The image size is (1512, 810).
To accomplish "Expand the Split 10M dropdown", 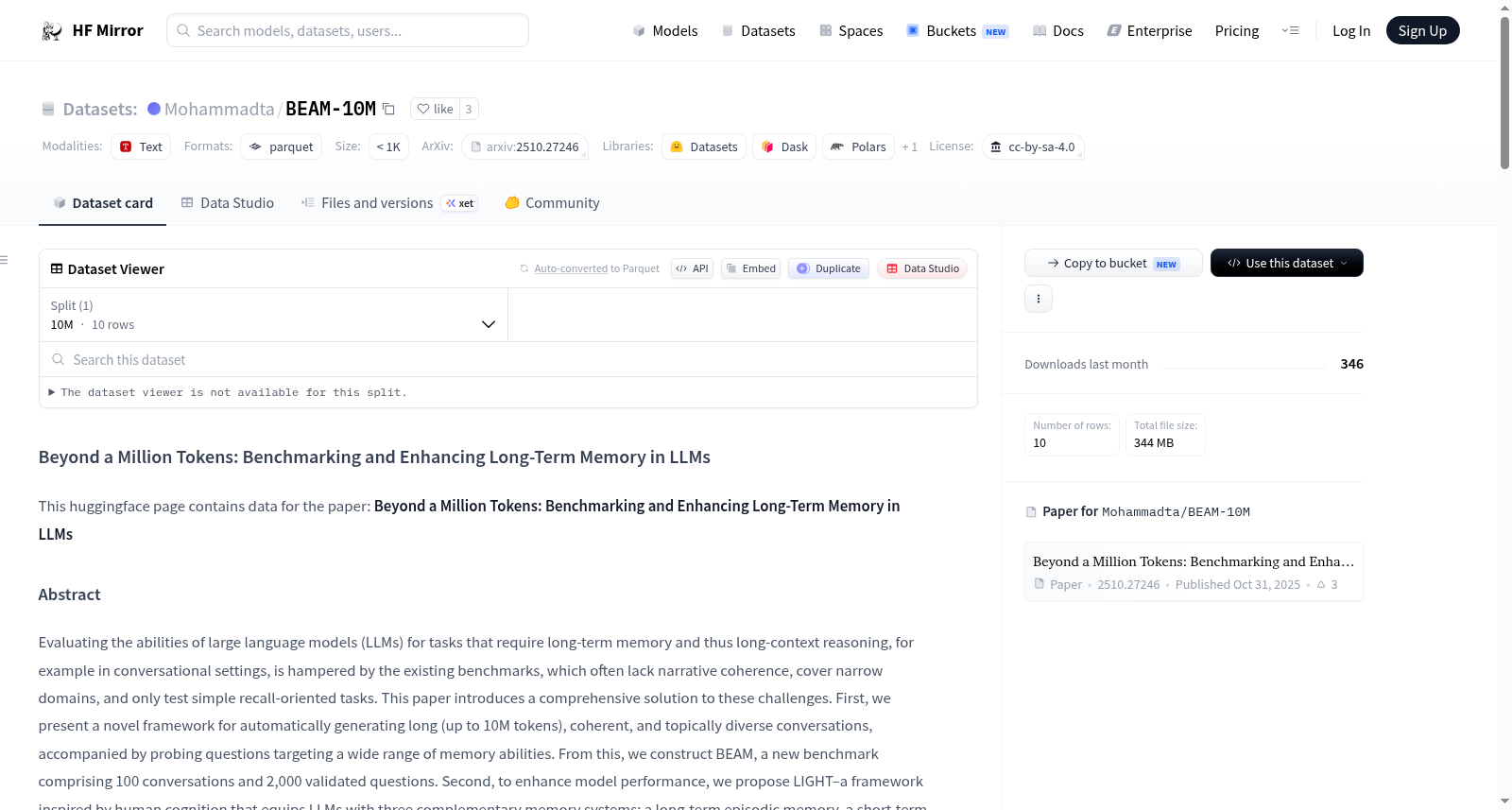I will point(274,315).
